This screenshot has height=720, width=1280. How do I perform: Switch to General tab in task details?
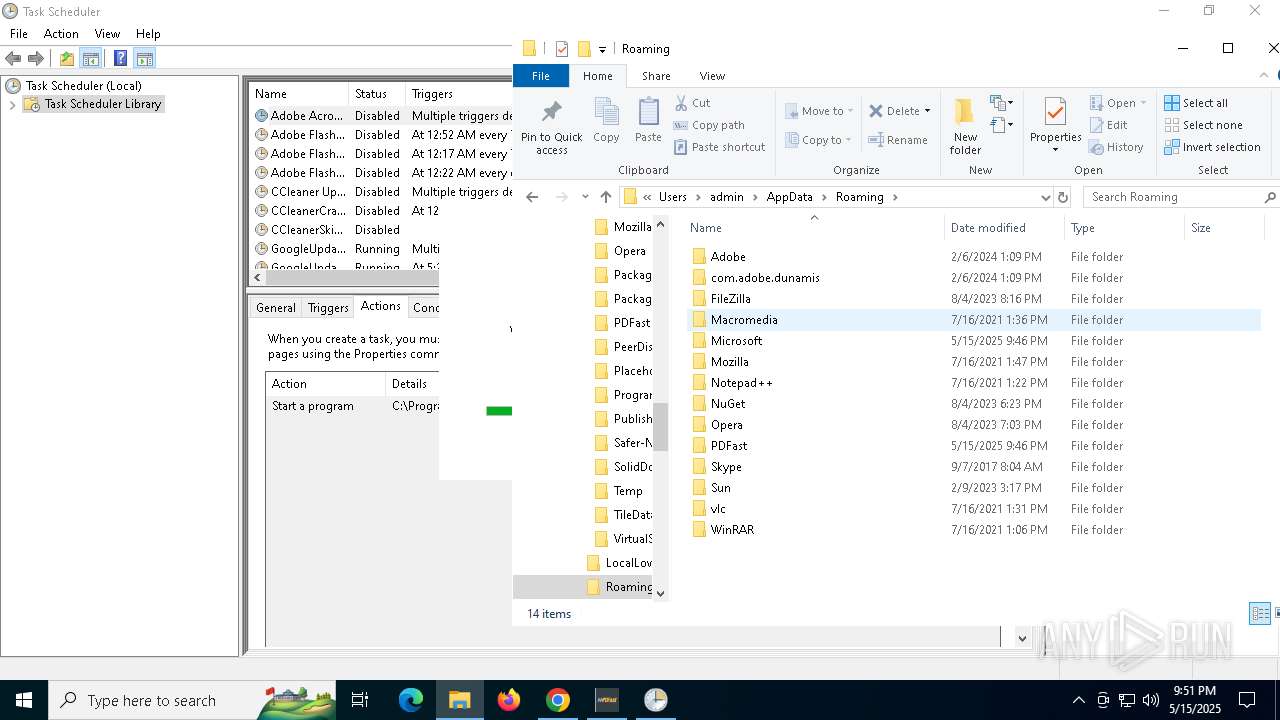click(275, 308)
